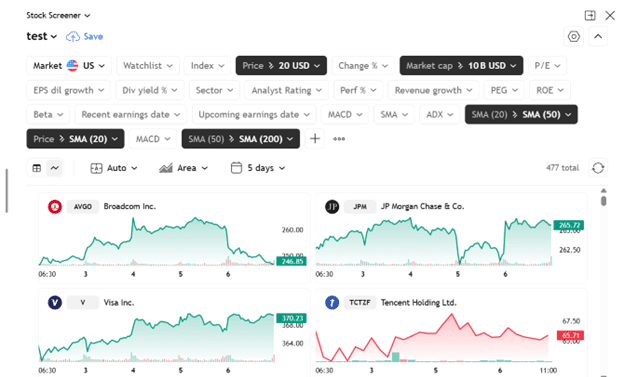The width and height of the screenshot is (624, 377).
Task: Open screener settings hexagon icon
Action: pyautogui.click(x=573, y=37)
